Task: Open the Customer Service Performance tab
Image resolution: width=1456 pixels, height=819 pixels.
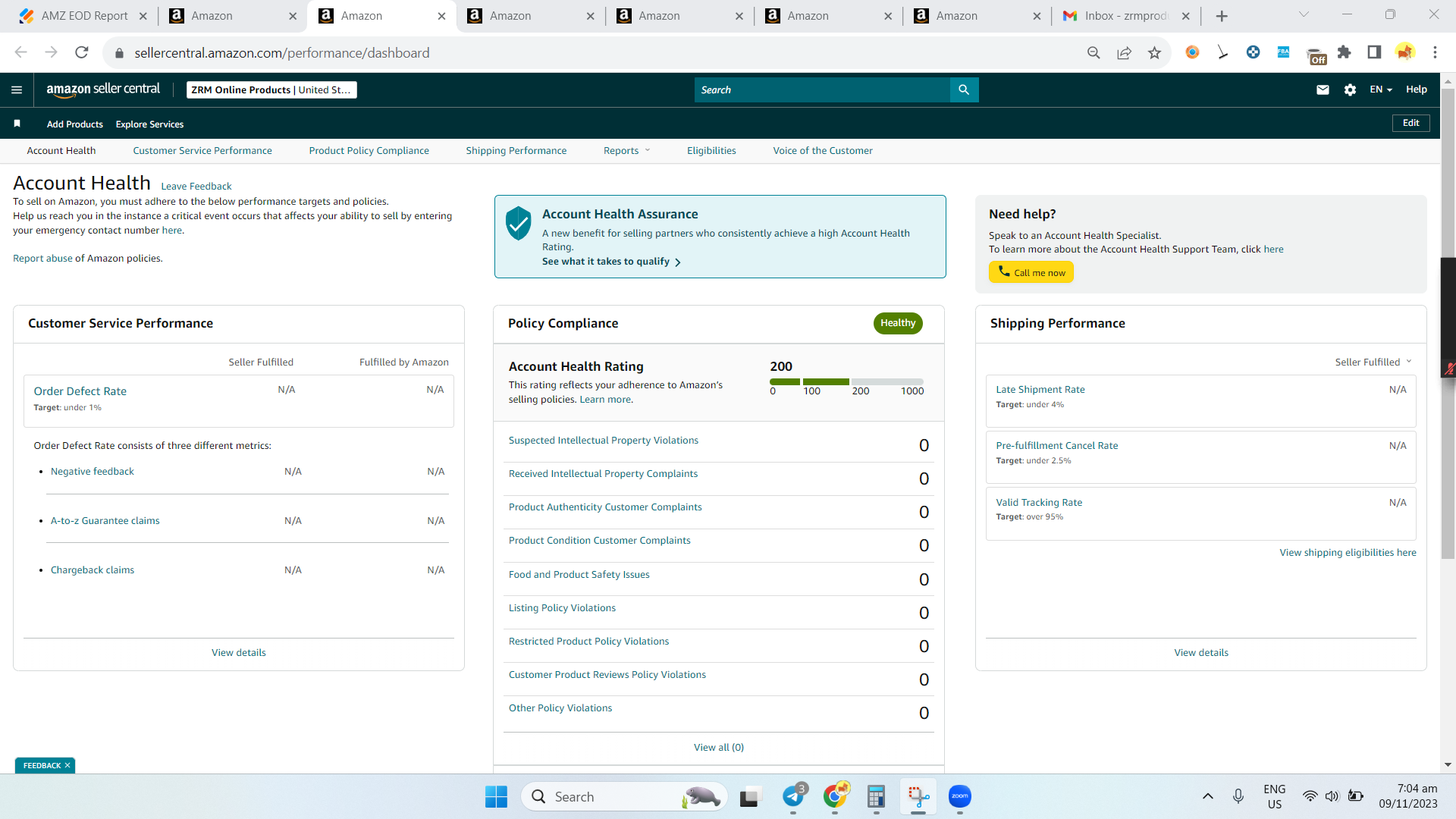Action: (202, 150)
